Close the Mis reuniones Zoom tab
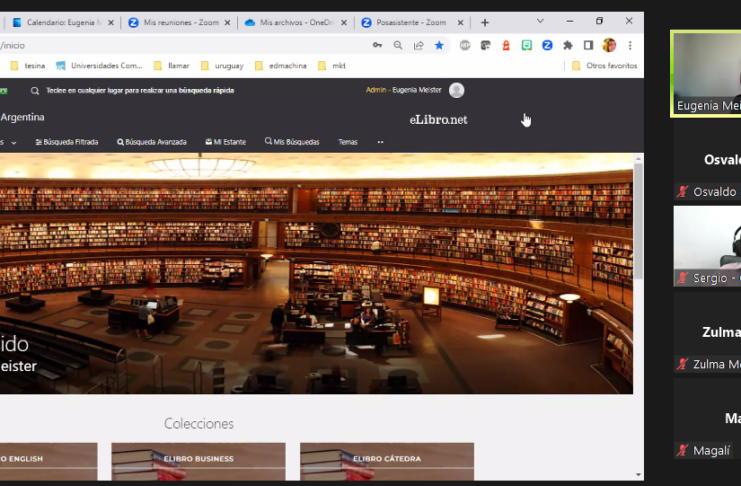The width and height of the screenshot is (741, 486). [x=227, y=23]
